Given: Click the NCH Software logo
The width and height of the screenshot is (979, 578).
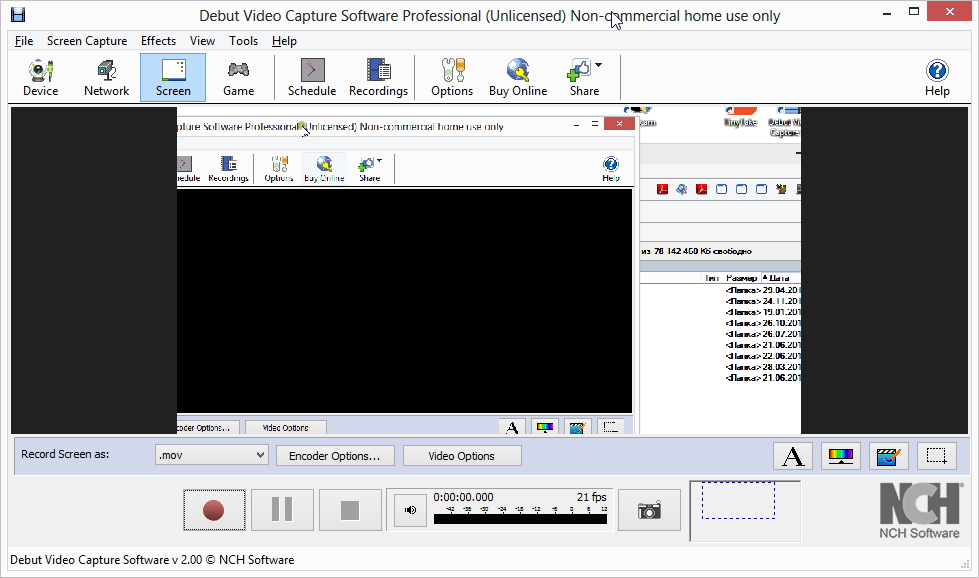Looking at the screenshot, I should pyautogui.click(x=920, y=511).
